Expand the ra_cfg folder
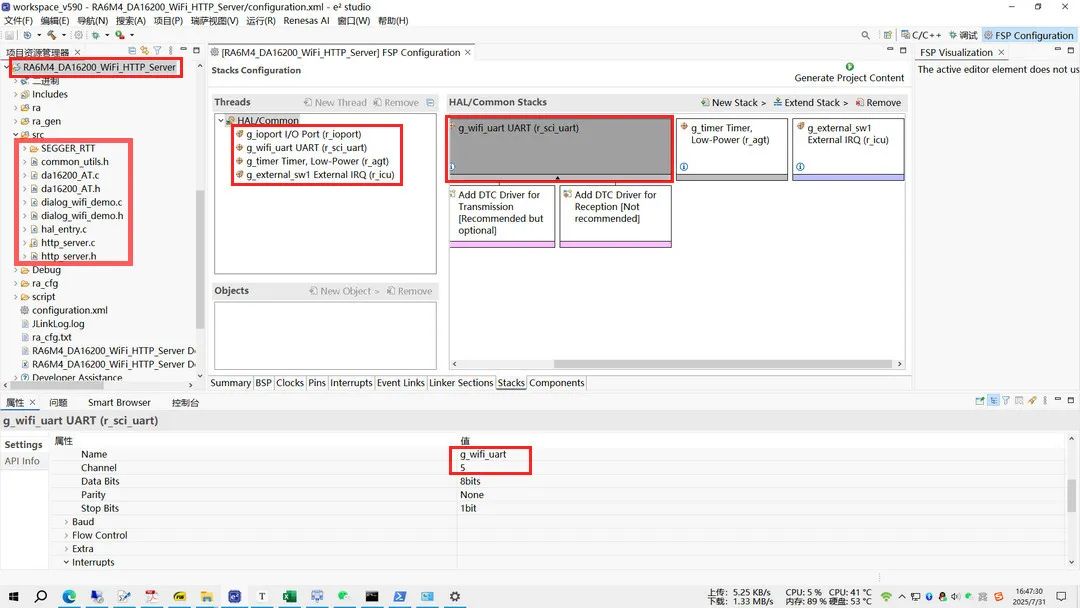1080x608 pixels. [x=16, y=283]
